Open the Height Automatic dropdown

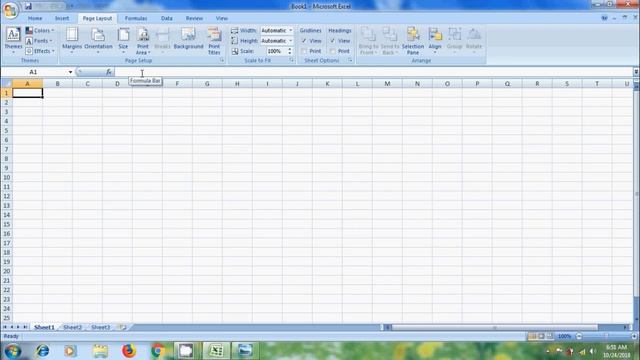click(277, 41)
